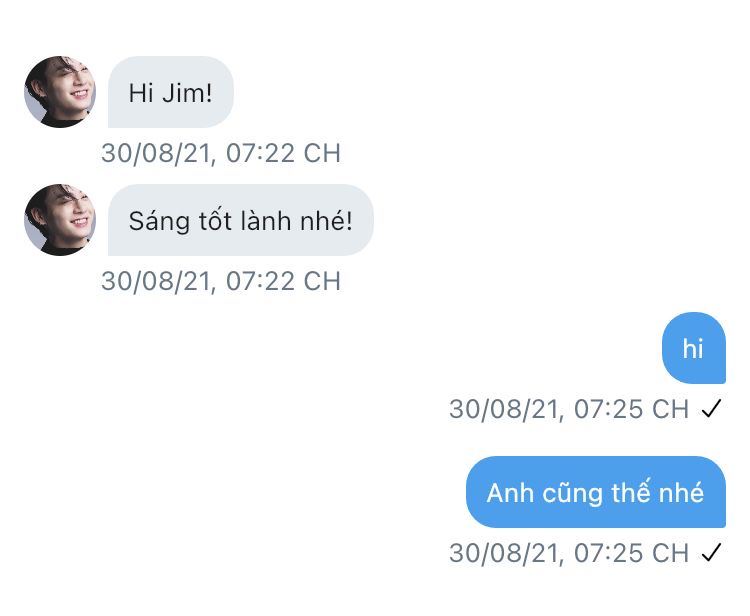Image resolution: width=750 pixels, height=616 pixels.
Task: Click the word "lành" in the received message
Action: (x=262, y=221)
